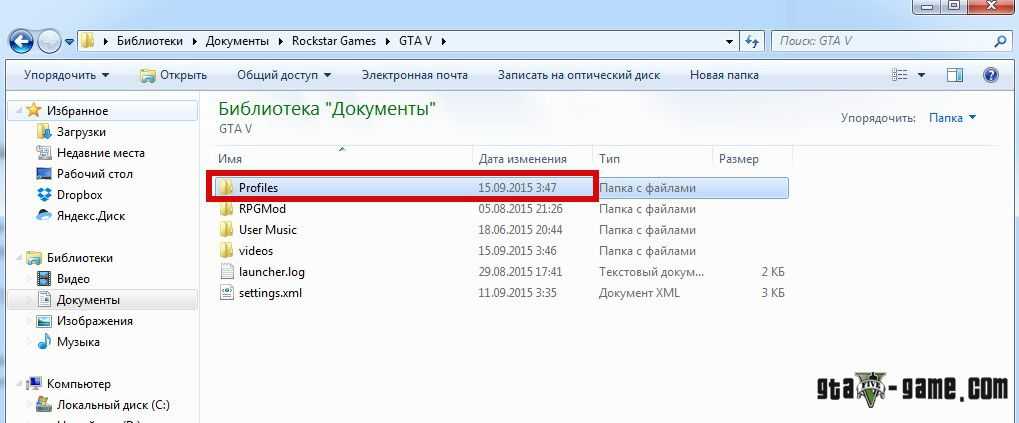This screenshot has width=1019, height=423.
Task: Open Dropbox in the sidebar
Action: pyautogui.click(x=79, y=194)
